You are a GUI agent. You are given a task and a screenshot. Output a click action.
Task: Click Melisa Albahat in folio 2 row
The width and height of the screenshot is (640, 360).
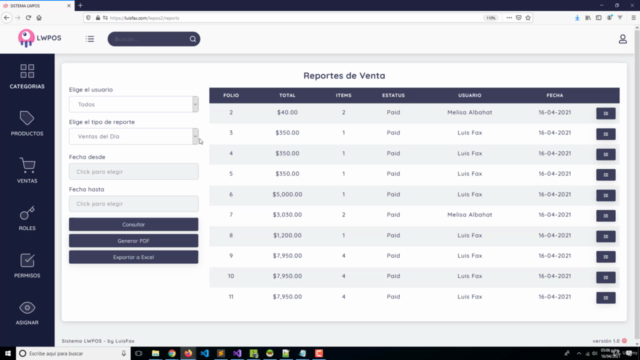470,112
